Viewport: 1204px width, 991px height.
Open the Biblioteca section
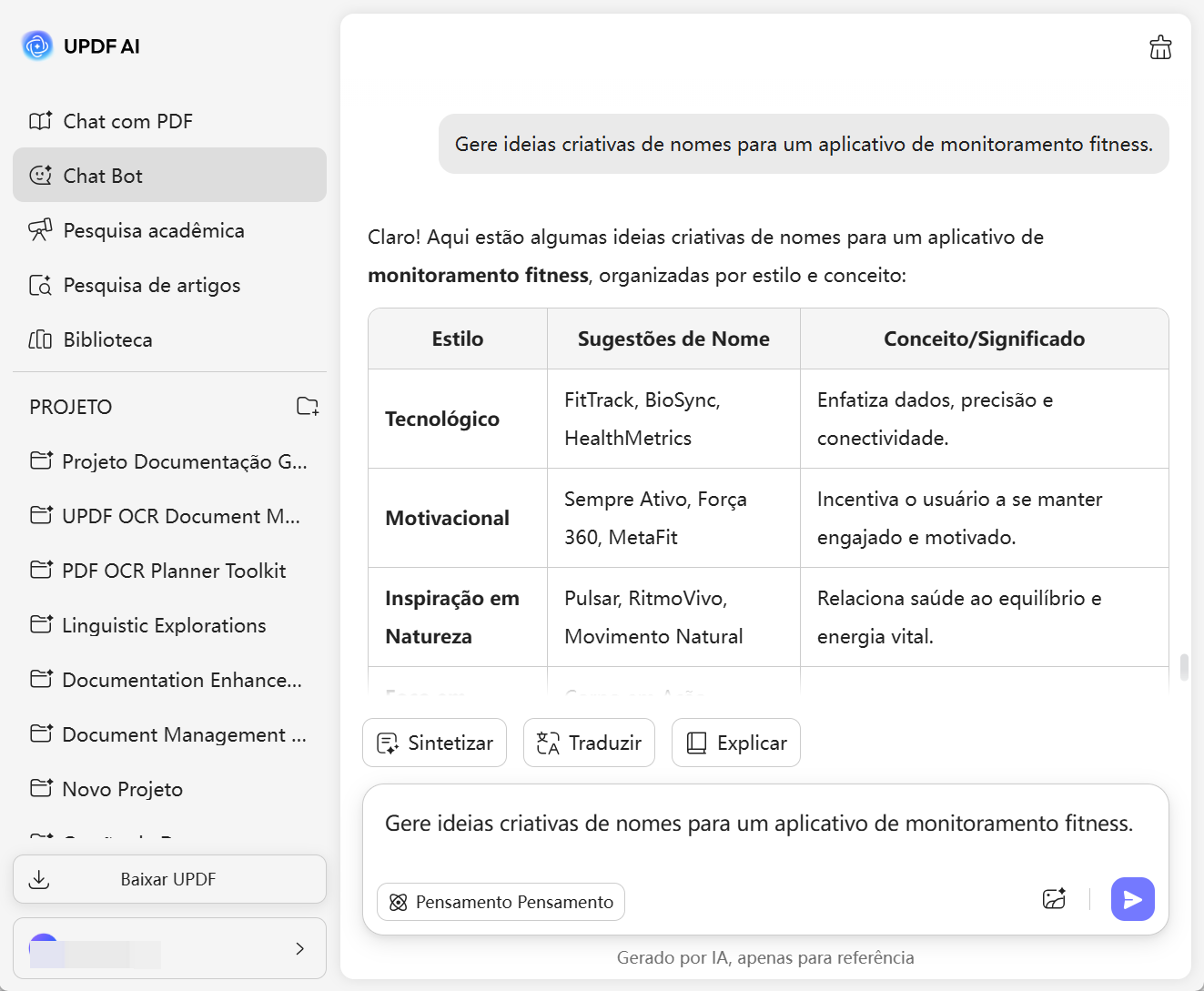click(x=106, y=339)
